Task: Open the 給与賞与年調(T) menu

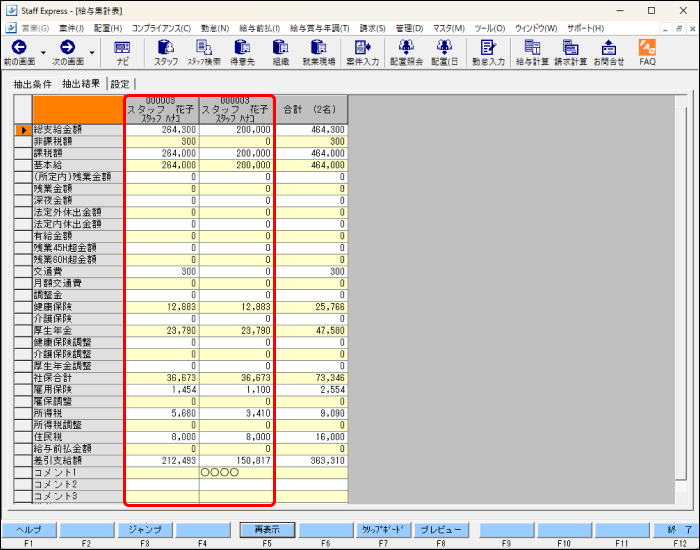Action: pos(320,28)
